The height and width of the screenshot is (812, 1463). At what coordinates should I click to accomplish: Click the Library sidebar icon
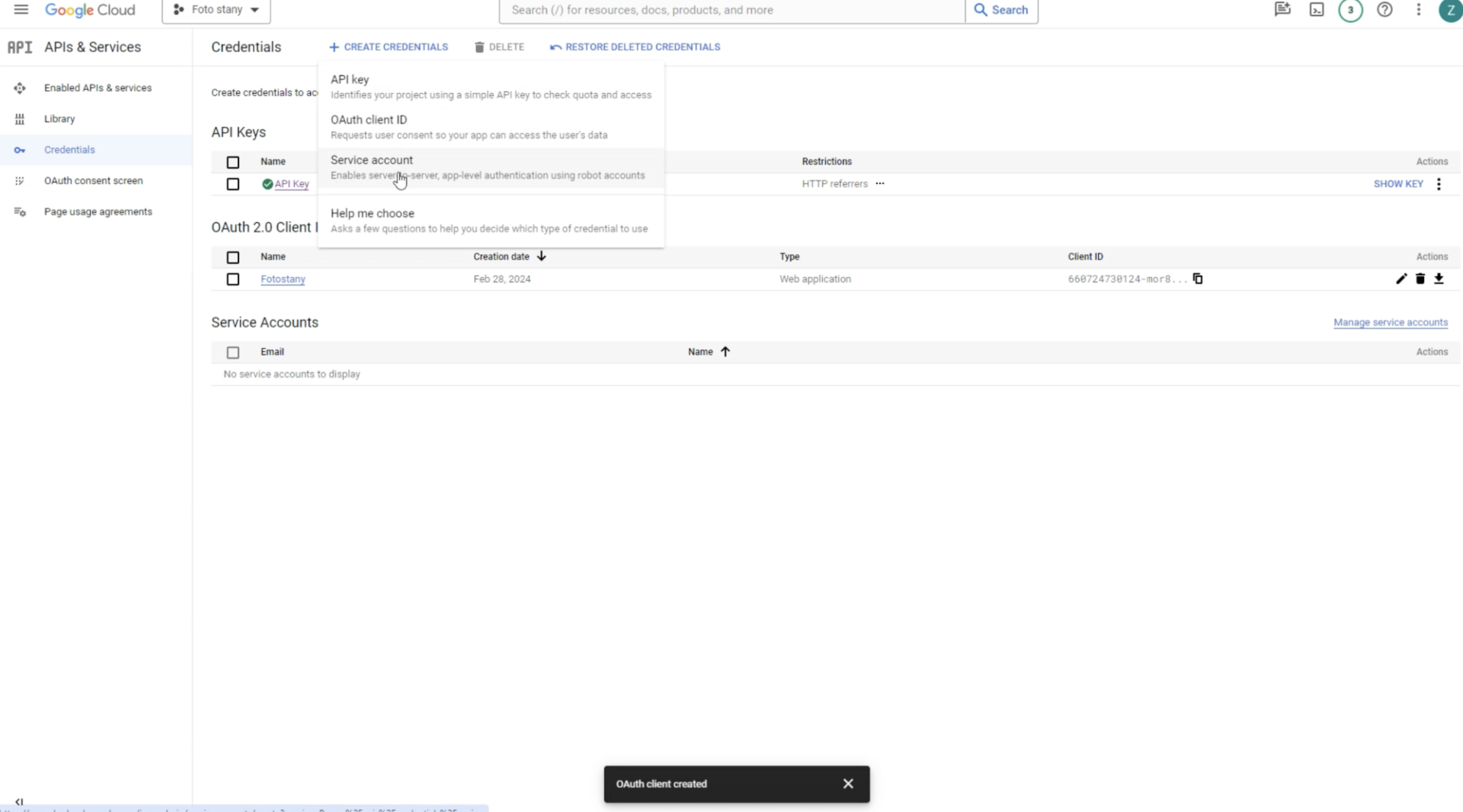point(20,119)
